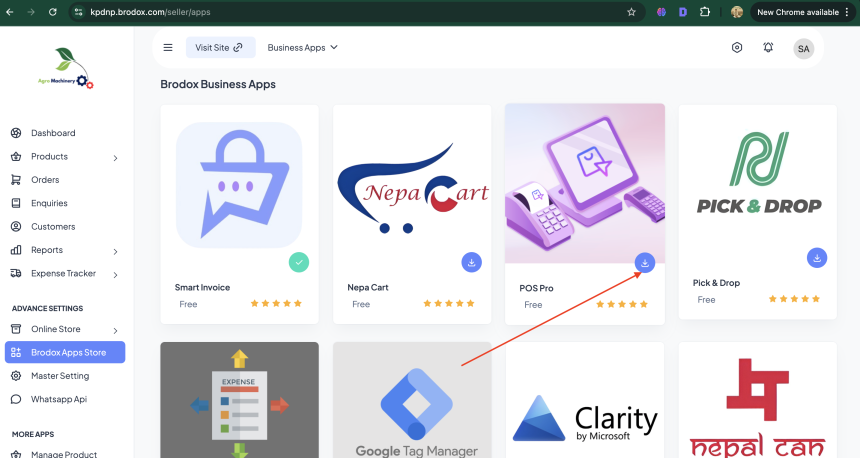
Task: Select Master Setting in the sidebar
Action: pos(59,376)
